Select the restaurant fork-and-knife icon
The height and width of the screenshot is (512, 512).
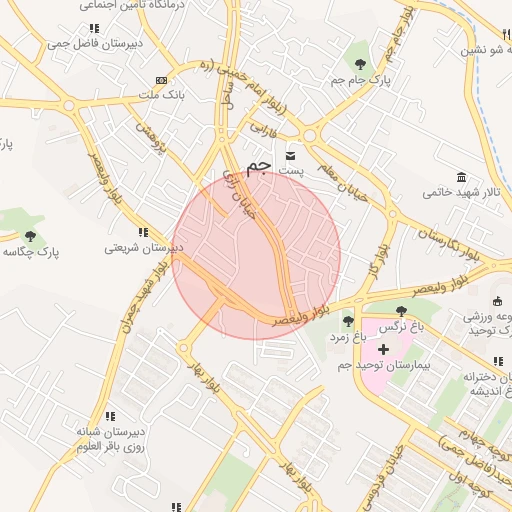[x=507, y=34]
